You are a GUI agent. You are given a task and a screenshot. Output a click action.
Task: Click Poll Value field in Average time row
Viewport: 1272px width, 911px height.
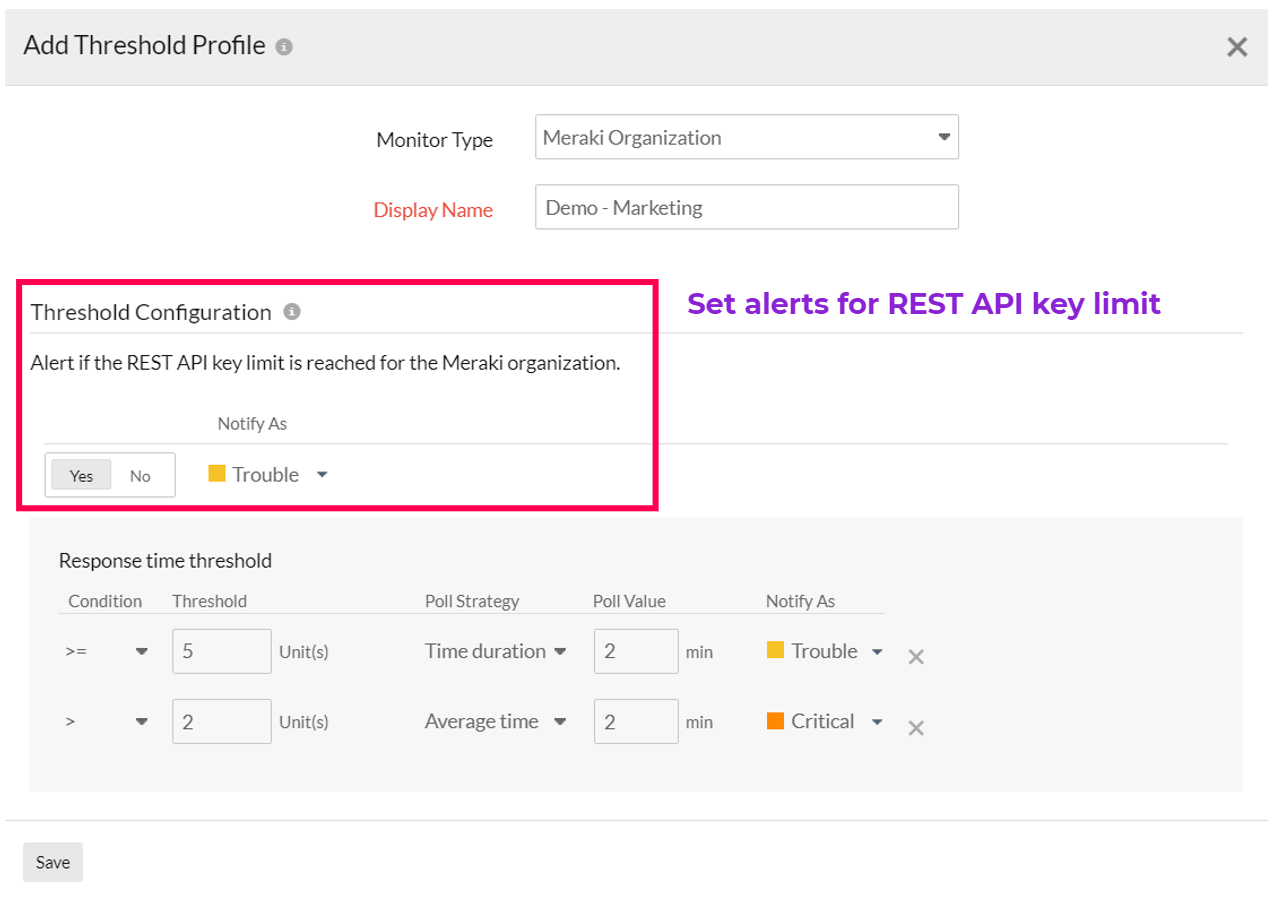point(636,722)
